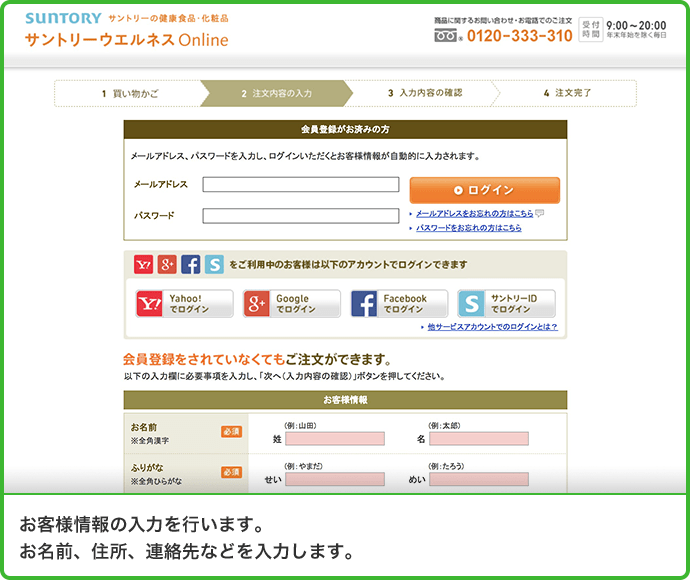This screenshot has height=580, width=690.
Task: Click the 名 given name input field
Action: click(x=479, y=439)
